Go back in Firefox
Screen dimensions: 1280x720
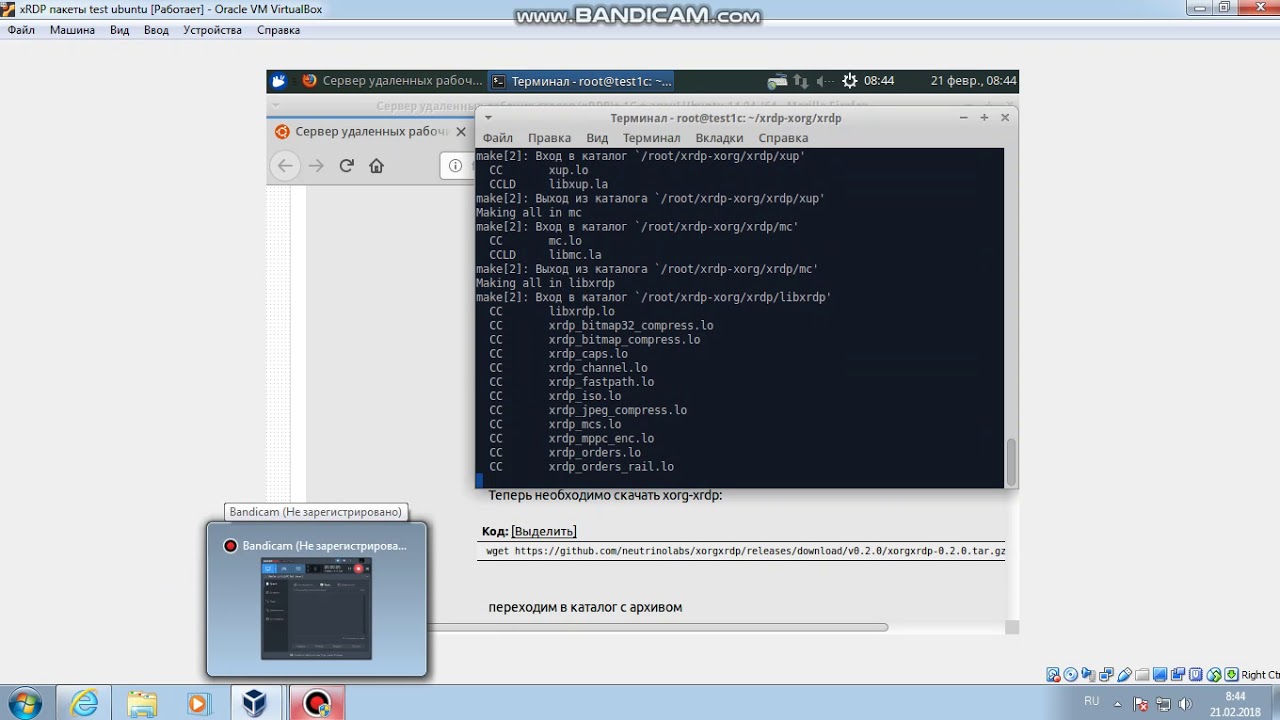[286, 166]
